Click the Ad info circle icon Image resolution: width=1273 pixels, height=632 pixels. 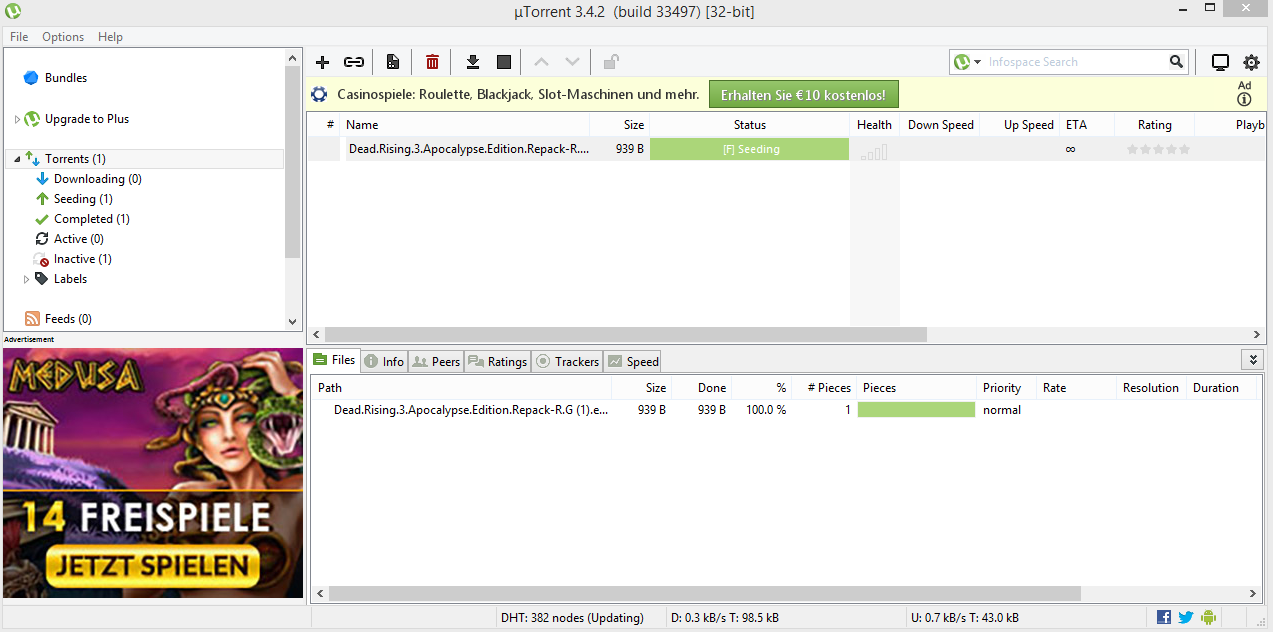1244,99
